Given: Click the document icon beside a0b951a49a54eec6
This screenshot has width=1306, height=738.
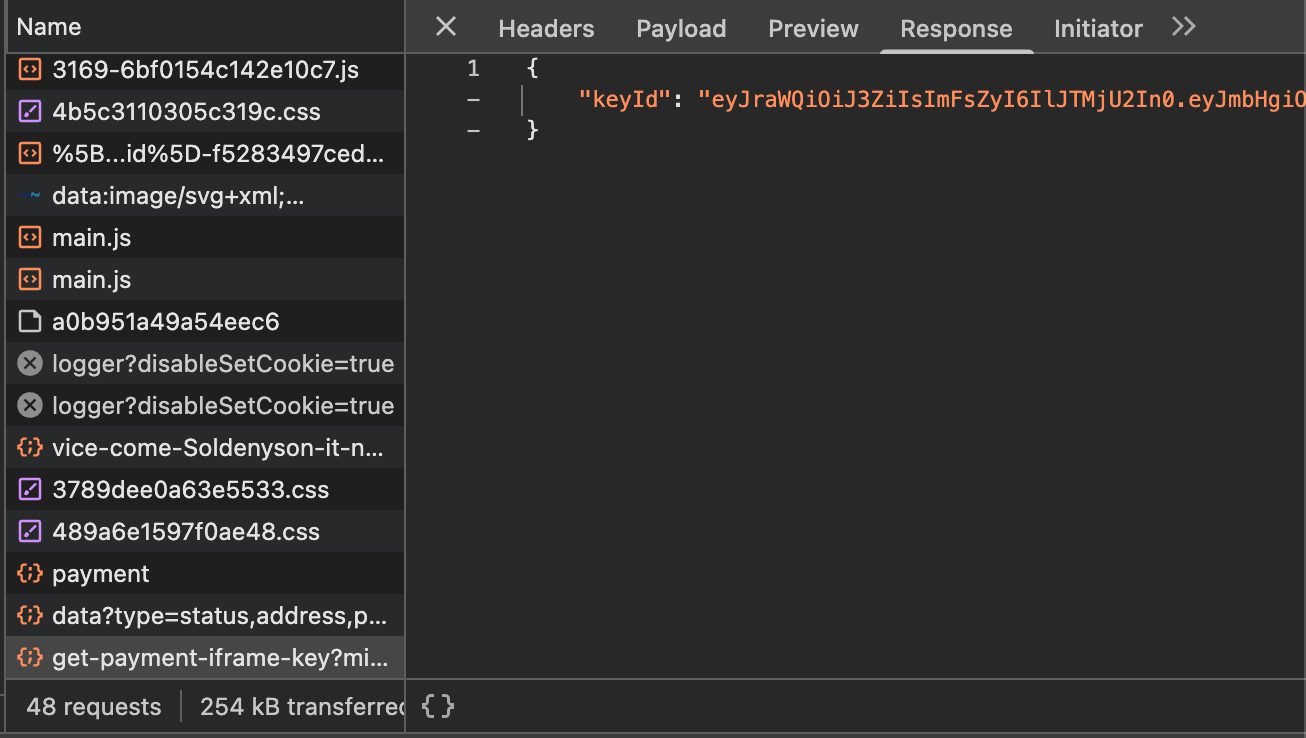Looking at the screenshot, I should (31, 322).
